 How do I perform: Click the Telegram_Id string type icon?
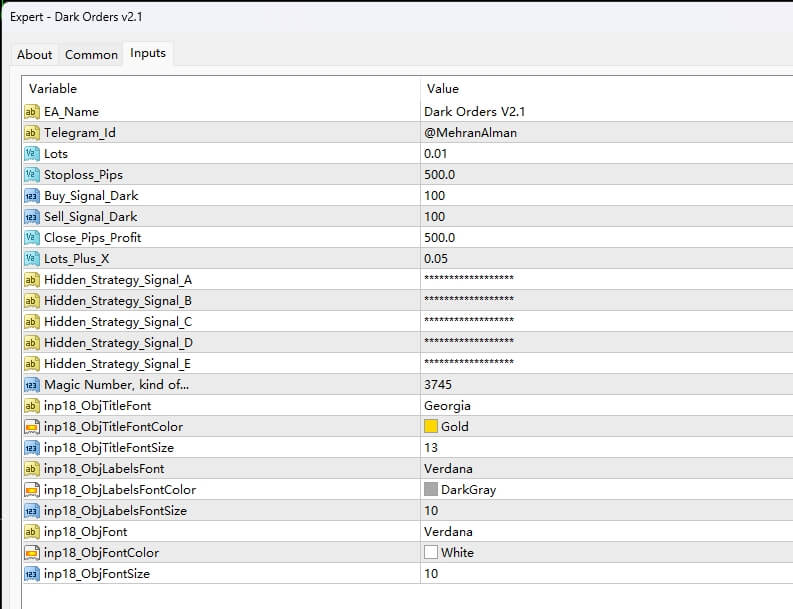[31, 133]
